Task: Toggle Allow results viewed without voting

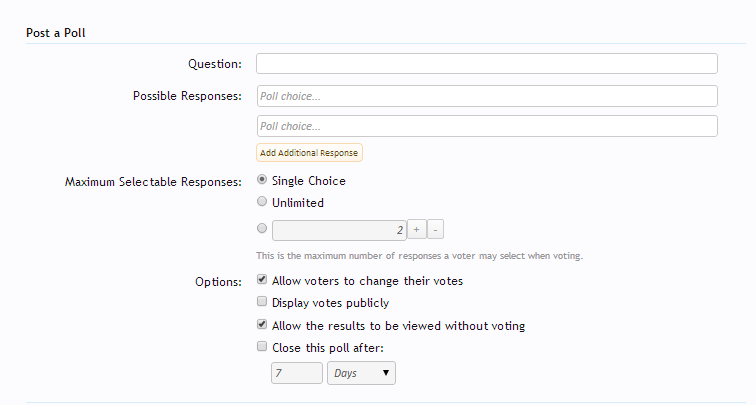Action: pos(263,325)
